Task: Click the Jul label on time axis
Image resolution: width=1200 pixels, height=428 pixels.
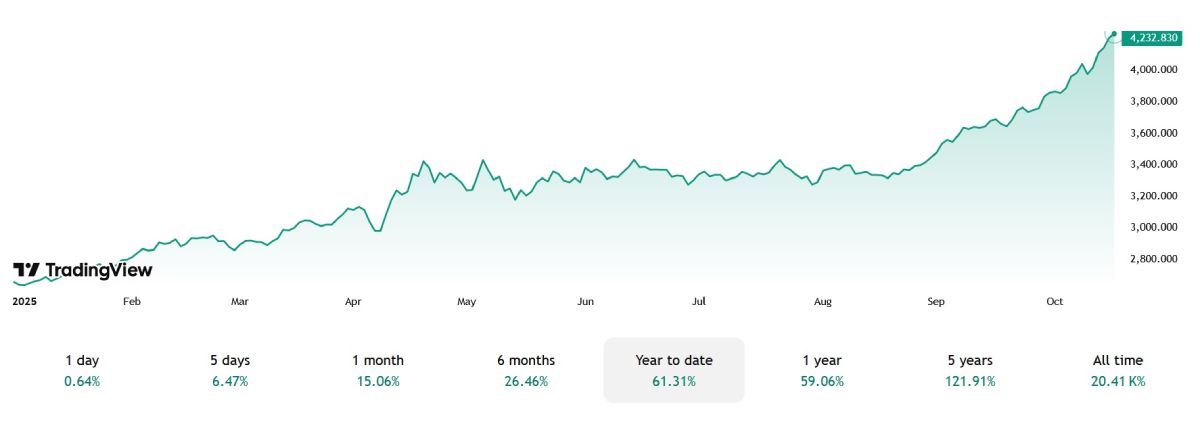Action: (x=700, y=301)
